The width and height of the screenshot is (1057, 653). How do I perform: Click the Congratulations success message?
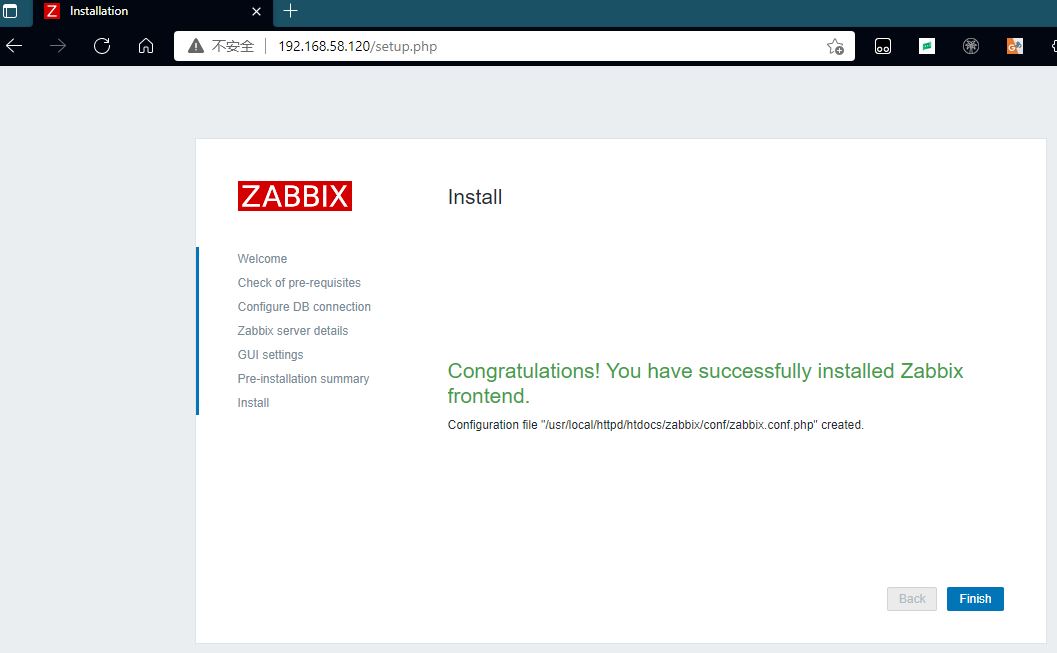click(x=705, y=383)
